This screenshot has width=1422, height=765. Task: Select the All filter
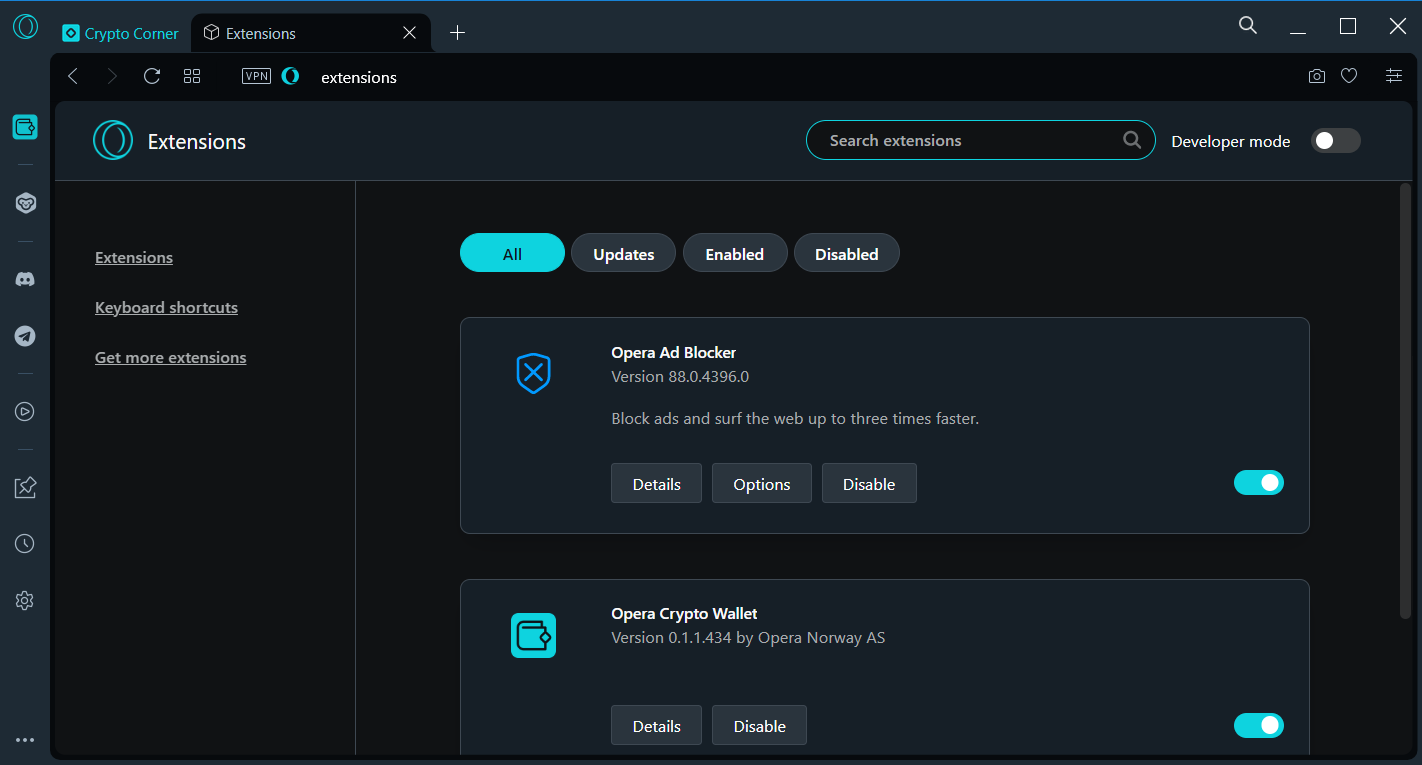point(512,253)
